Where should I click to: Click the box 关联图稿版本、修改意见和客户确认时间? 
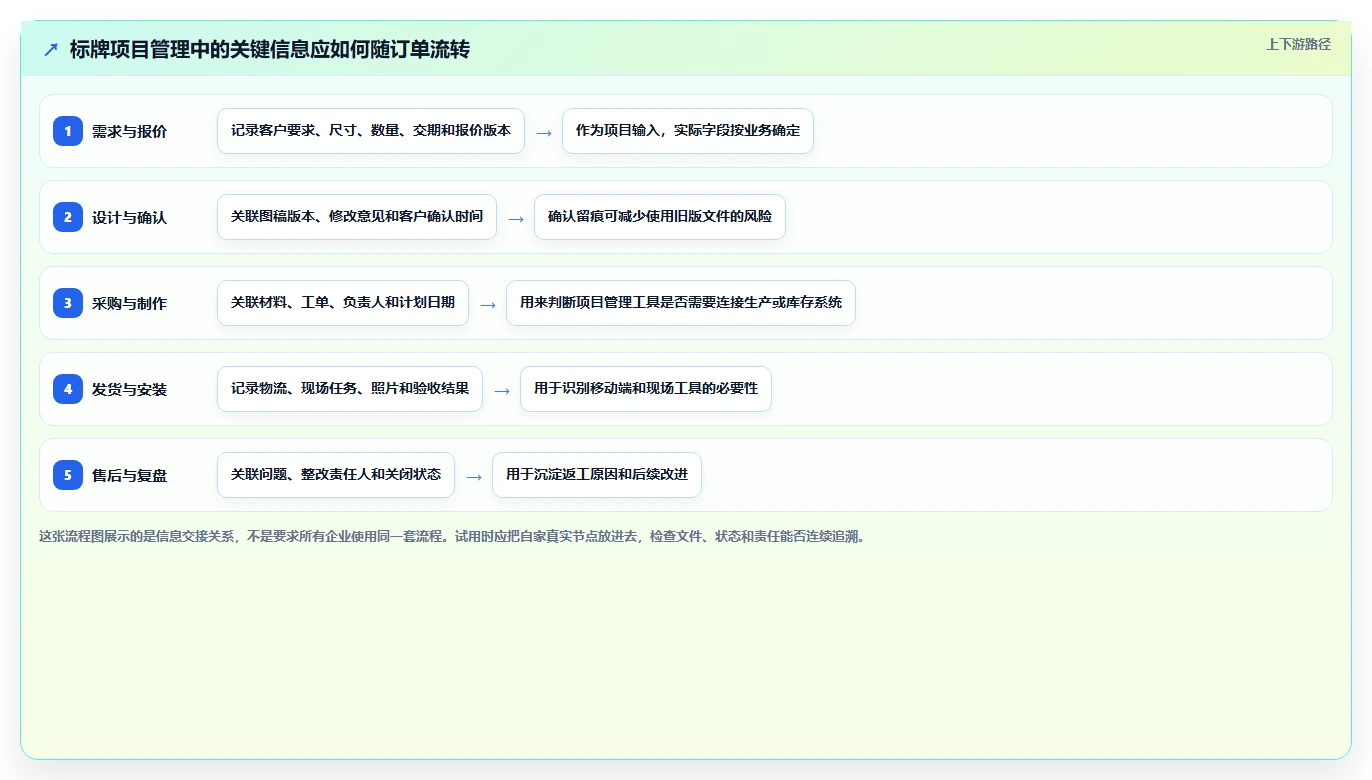click(357, 217)
